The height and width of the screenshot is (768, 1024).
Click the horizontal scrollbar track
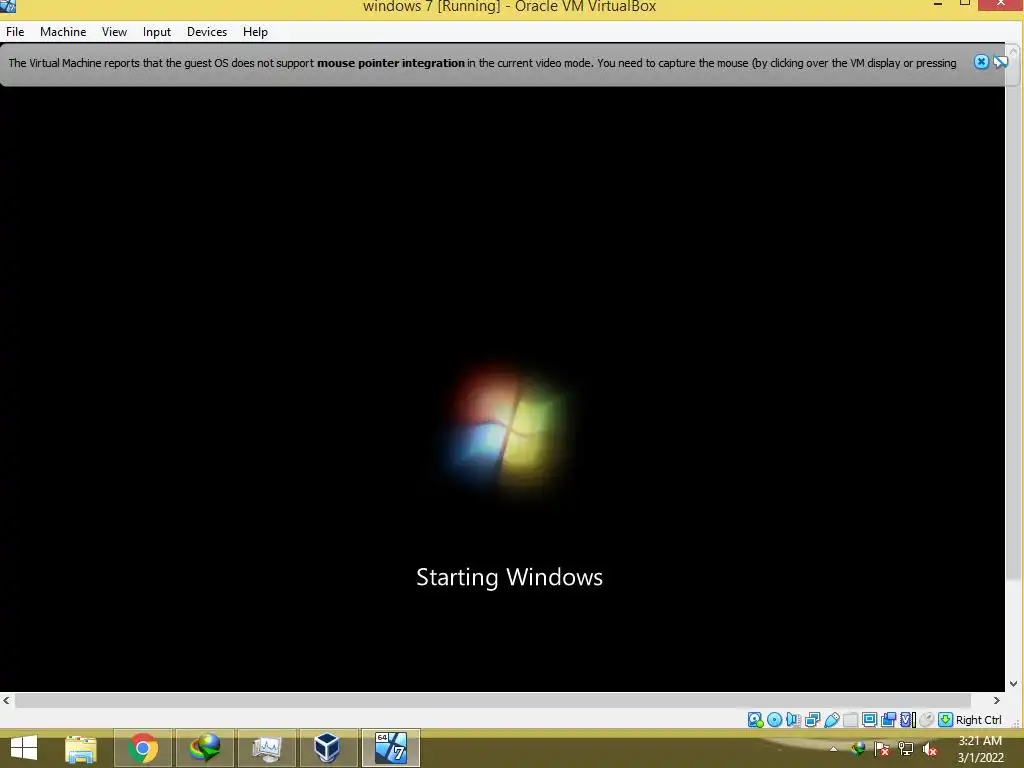(x=493, y=700)
